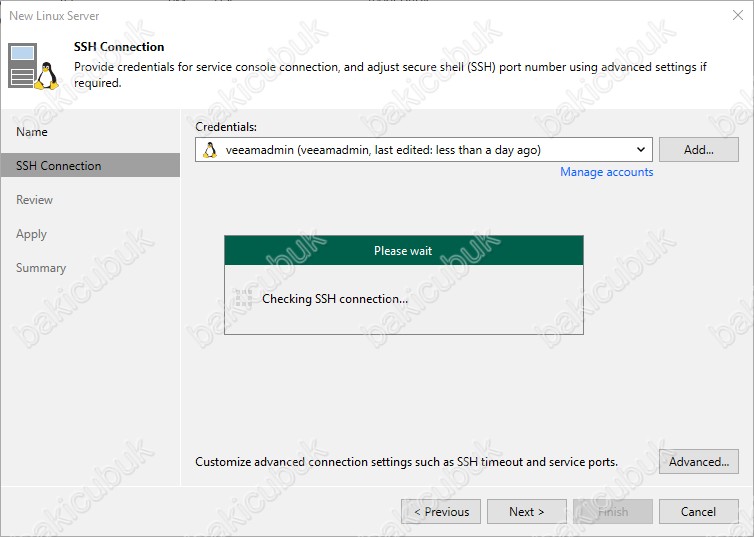Click the 'SSH Connection' heading text

(119, 47)
